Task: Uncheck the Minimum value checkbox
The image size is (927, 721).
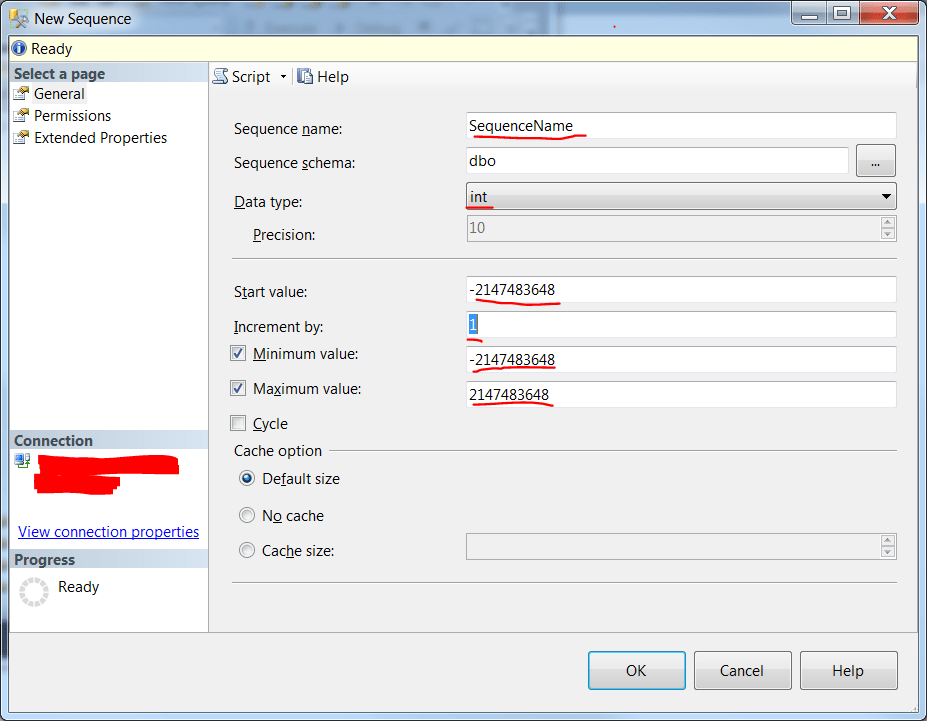Action: click(237, 353)
